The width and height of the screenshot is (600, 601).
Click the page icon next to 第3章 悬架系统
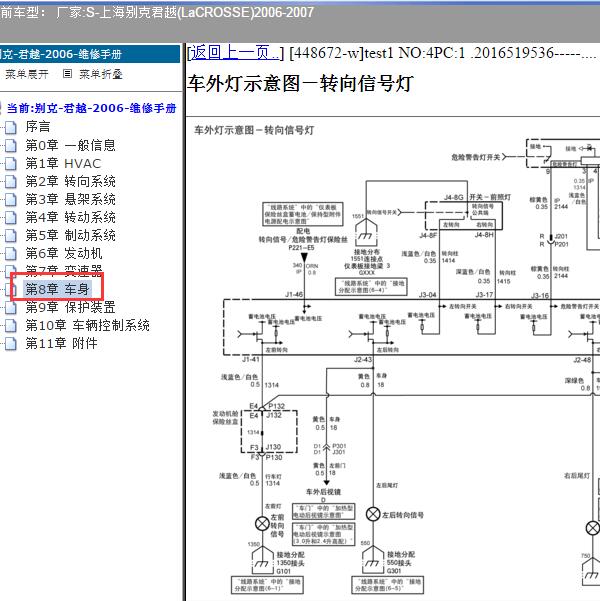click(x=11, y=199)
